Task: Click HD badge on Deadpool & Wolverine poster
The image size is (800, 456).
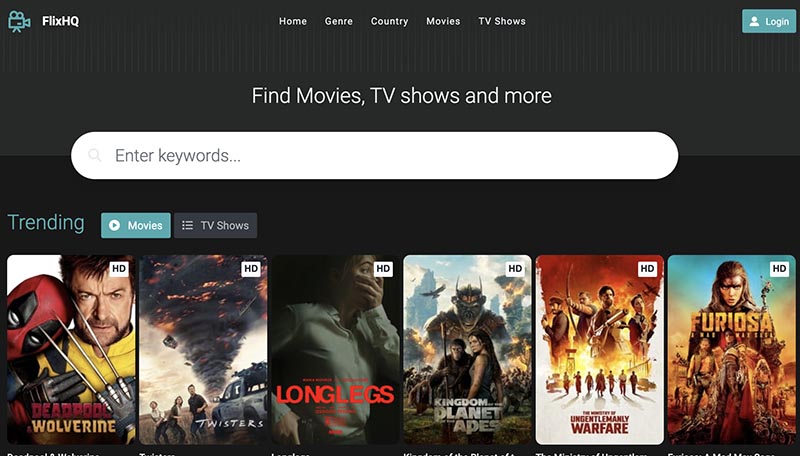Action: (x=119, y=269)
